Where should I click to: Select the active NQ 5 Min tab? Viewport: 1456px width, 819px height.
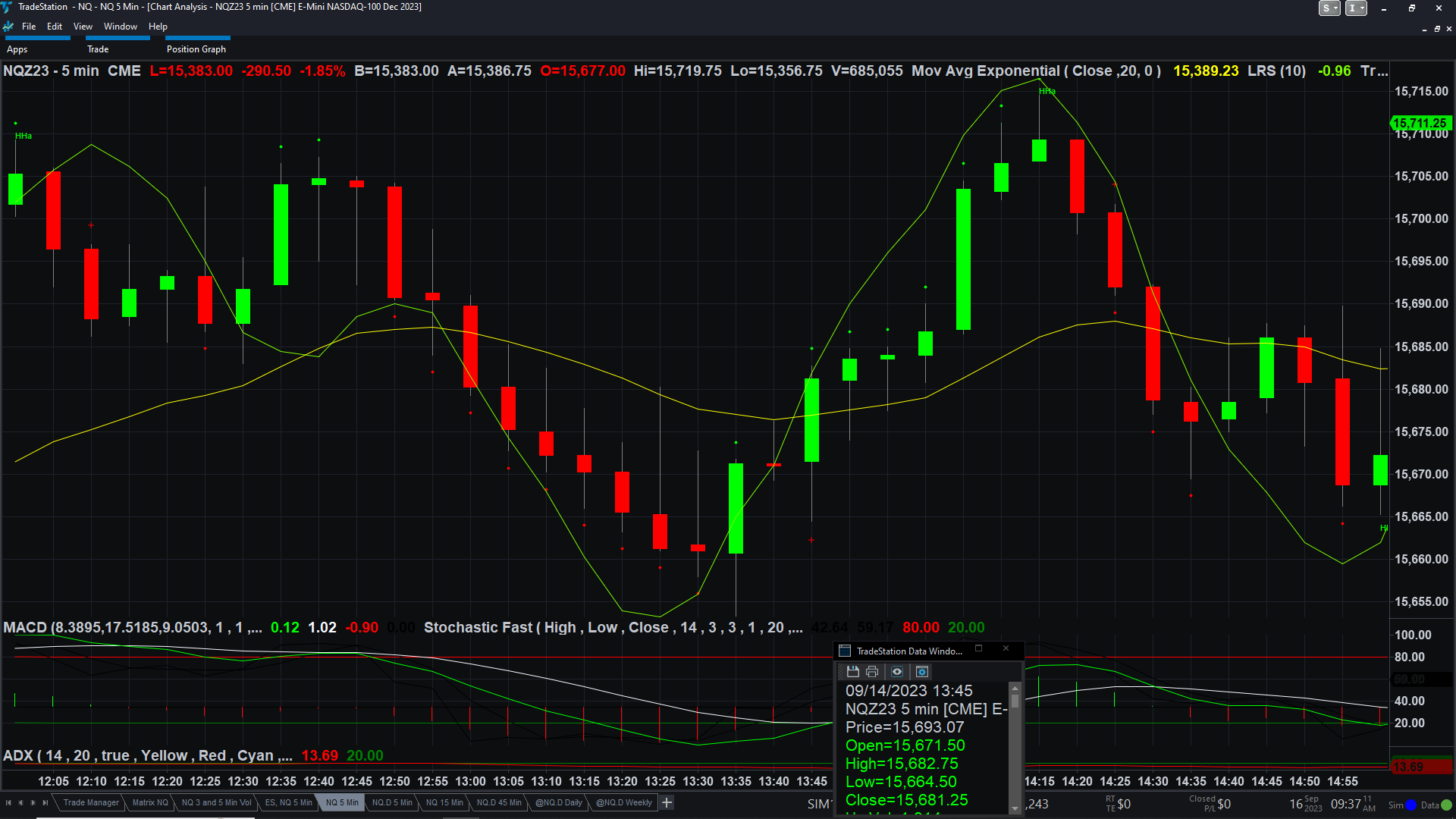click(x=342, y=802)
